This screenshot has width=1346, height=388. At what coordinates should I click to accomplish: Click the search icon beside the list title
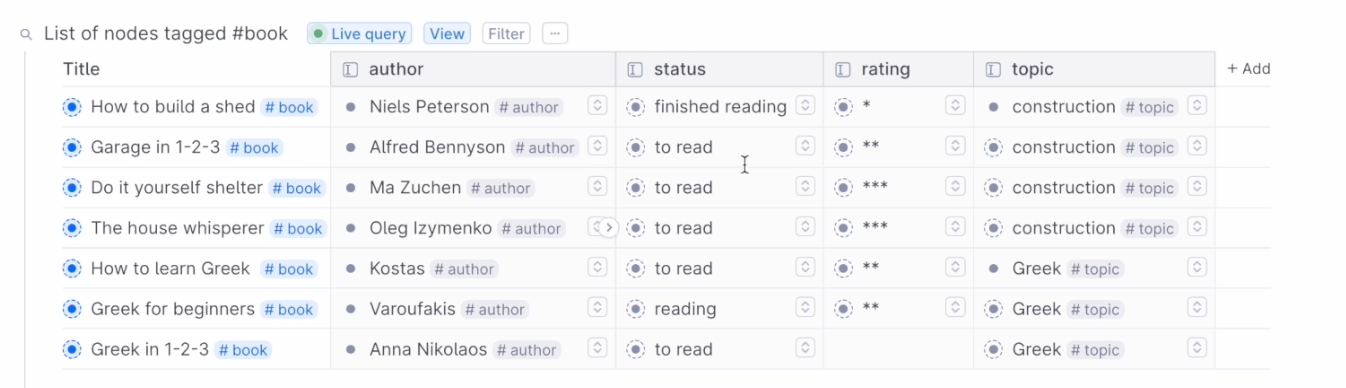[x=26, y=34]
